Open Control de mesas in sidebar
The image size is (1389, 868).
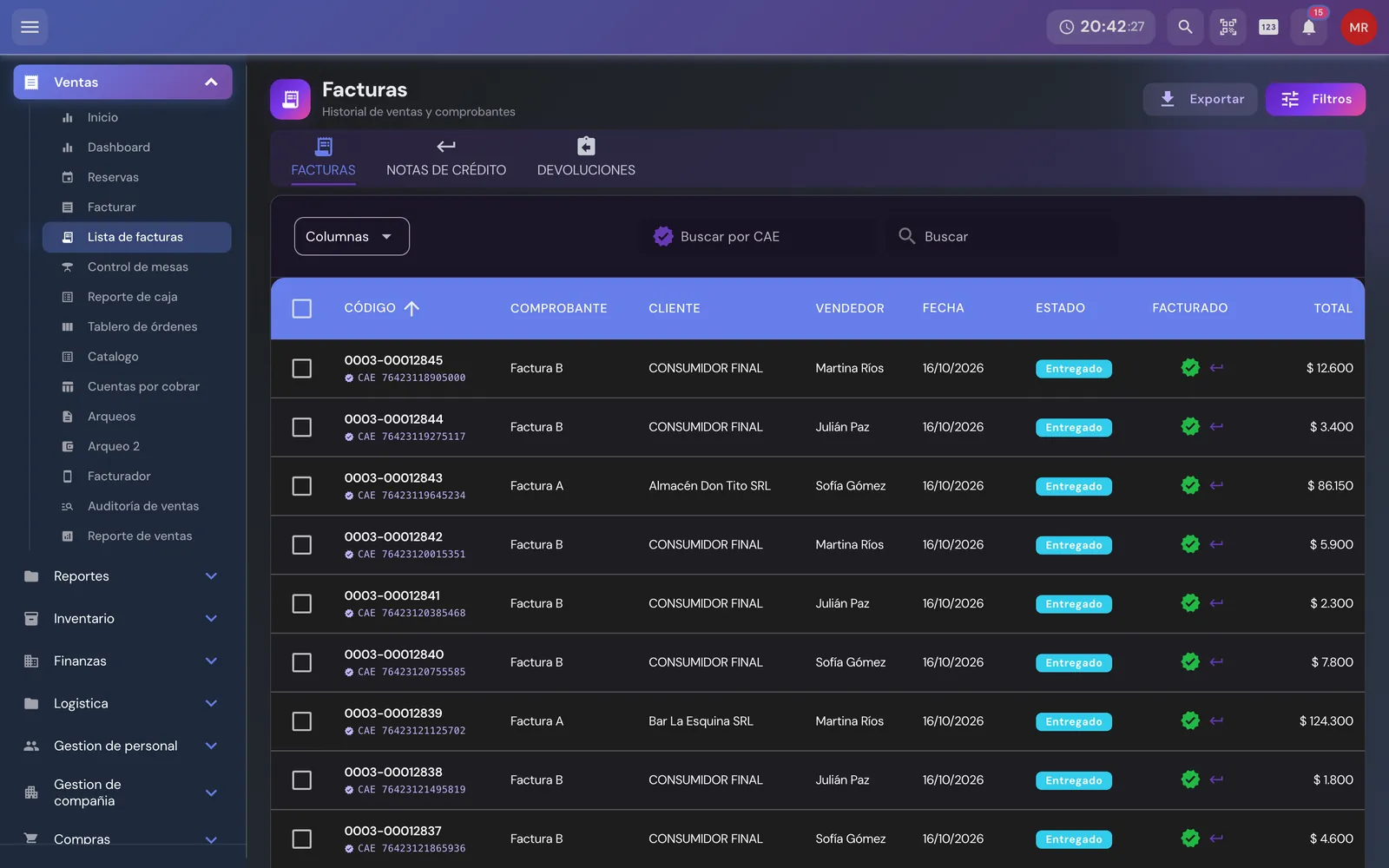(x=137, y=266)
